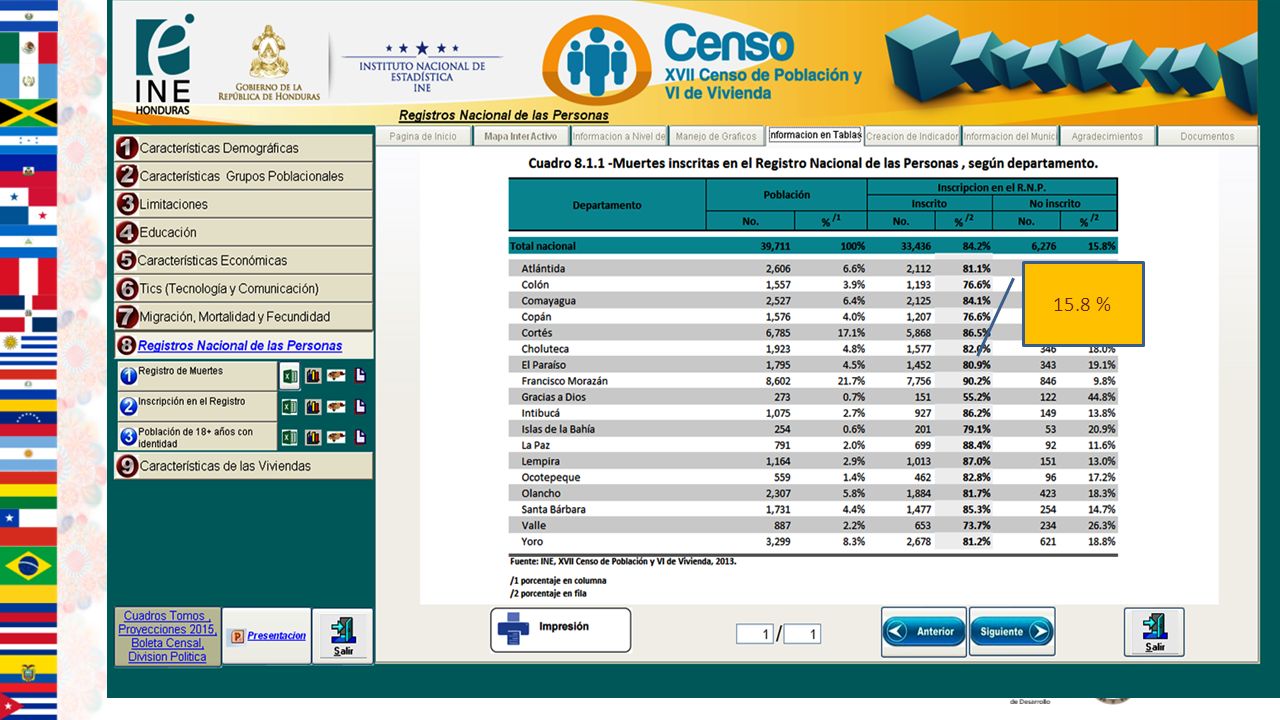Viewport: 1280px width, 720px height.
Task: Click the Islas de la Bahía row label
Action: pos(558,429)
